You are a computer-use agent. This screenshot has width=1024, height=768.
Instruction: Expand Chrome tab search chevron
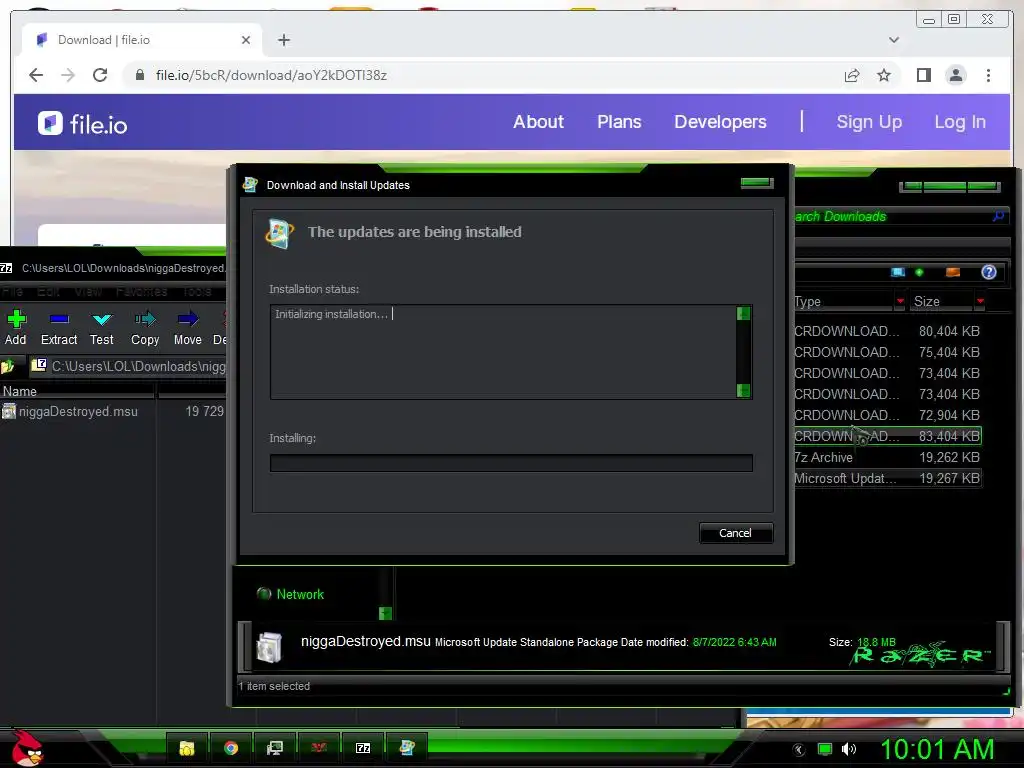pyautogui.click(x=894, y=40)
